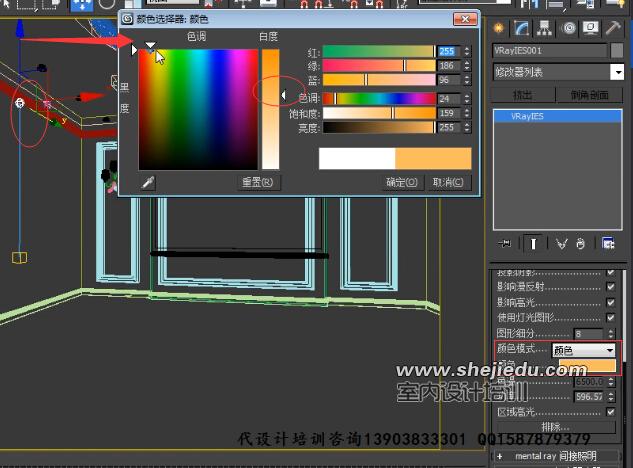Toggle the 使用灯光图形 checkbox
The width and height of the screenshot is (633, 468).
[x=610, y=317]
